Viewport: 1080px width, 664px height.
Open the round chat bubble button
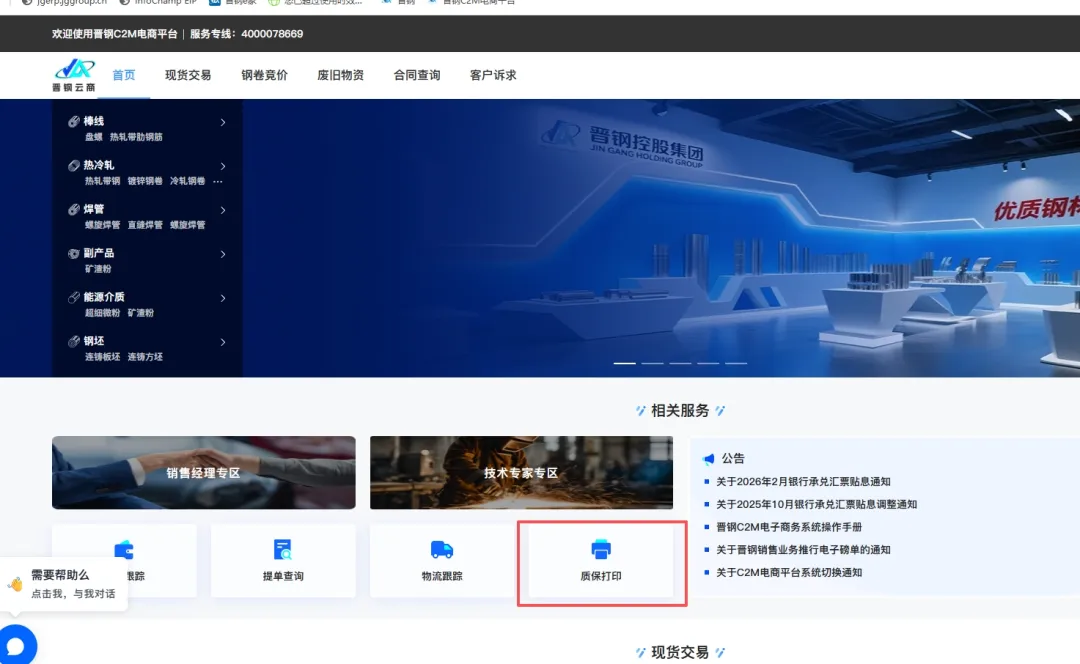click(17, 645)
